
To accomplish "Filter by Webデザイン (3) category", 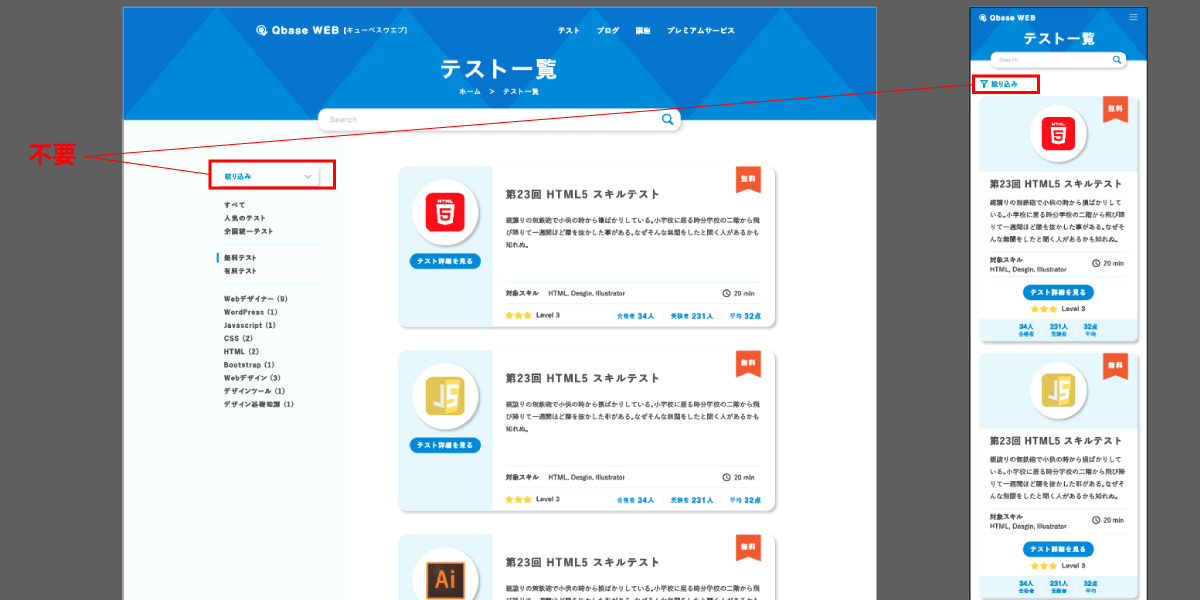I will tap(253, 378).
